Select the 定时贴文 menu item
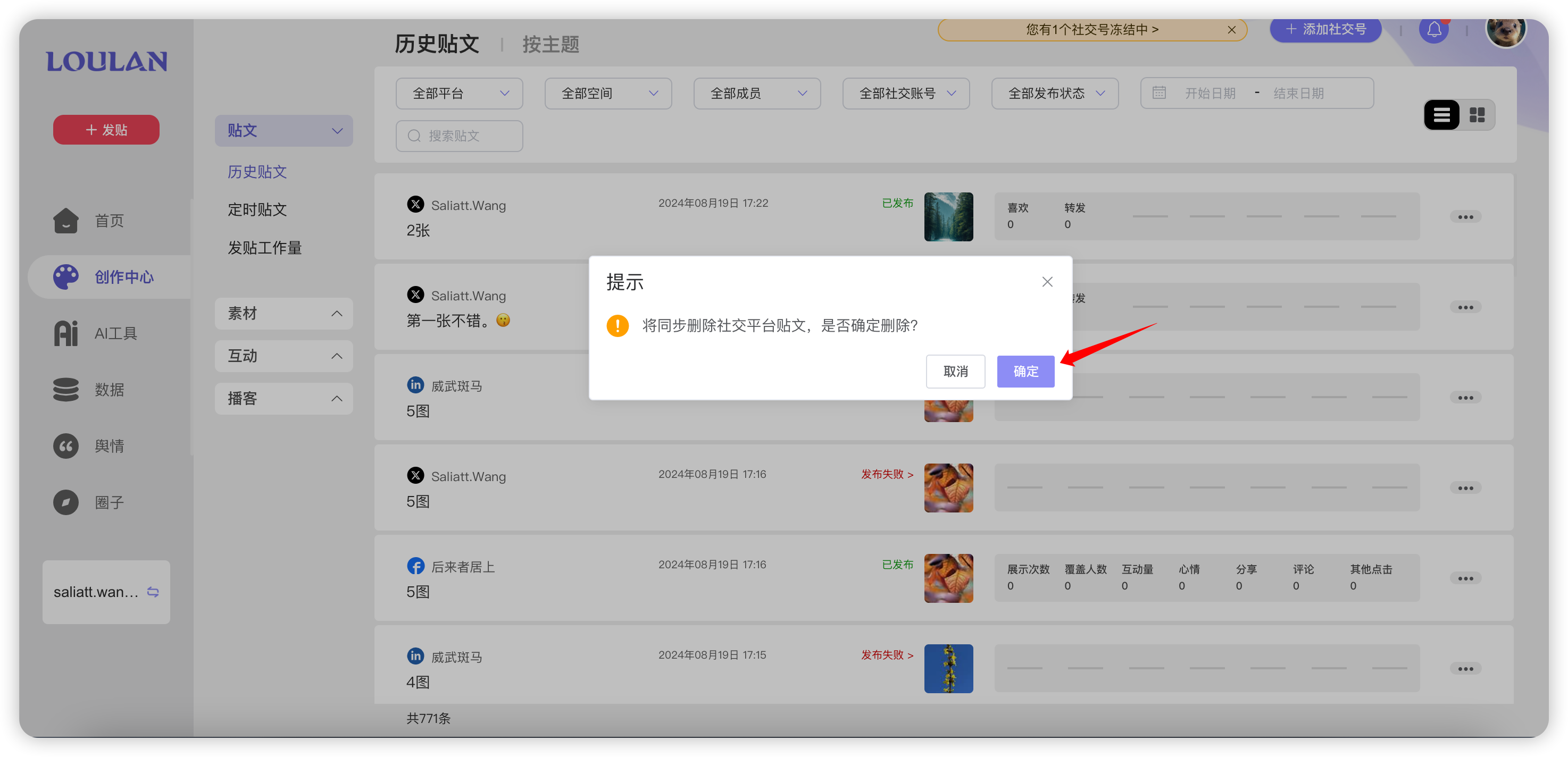This screenshot has height=757, width=1568. click(257, 210)
